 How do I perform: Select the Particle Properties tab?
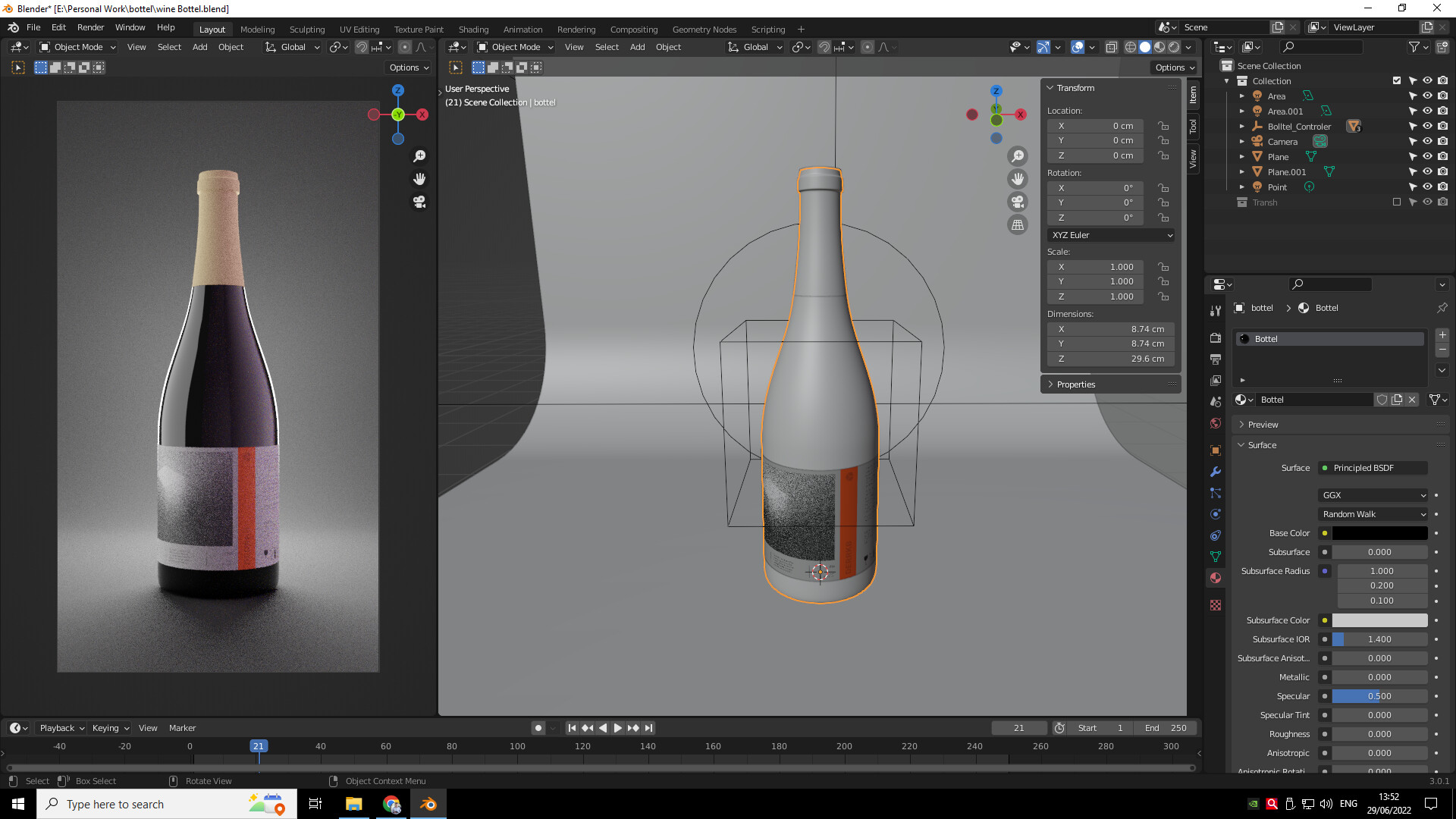tap(1216, 493)
